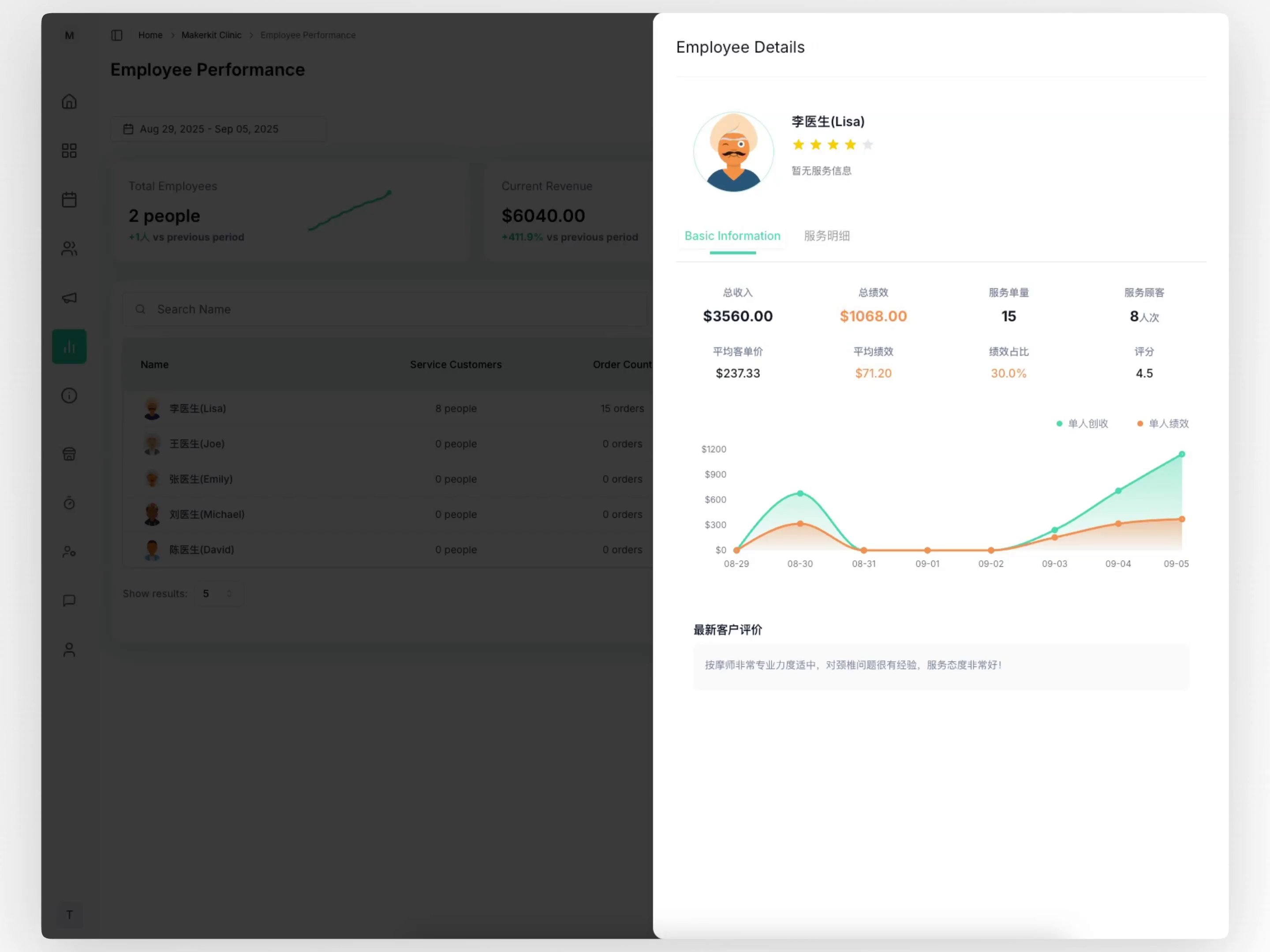
Task: Select the Basic Information tab
Action: click(x=732, y=236)
